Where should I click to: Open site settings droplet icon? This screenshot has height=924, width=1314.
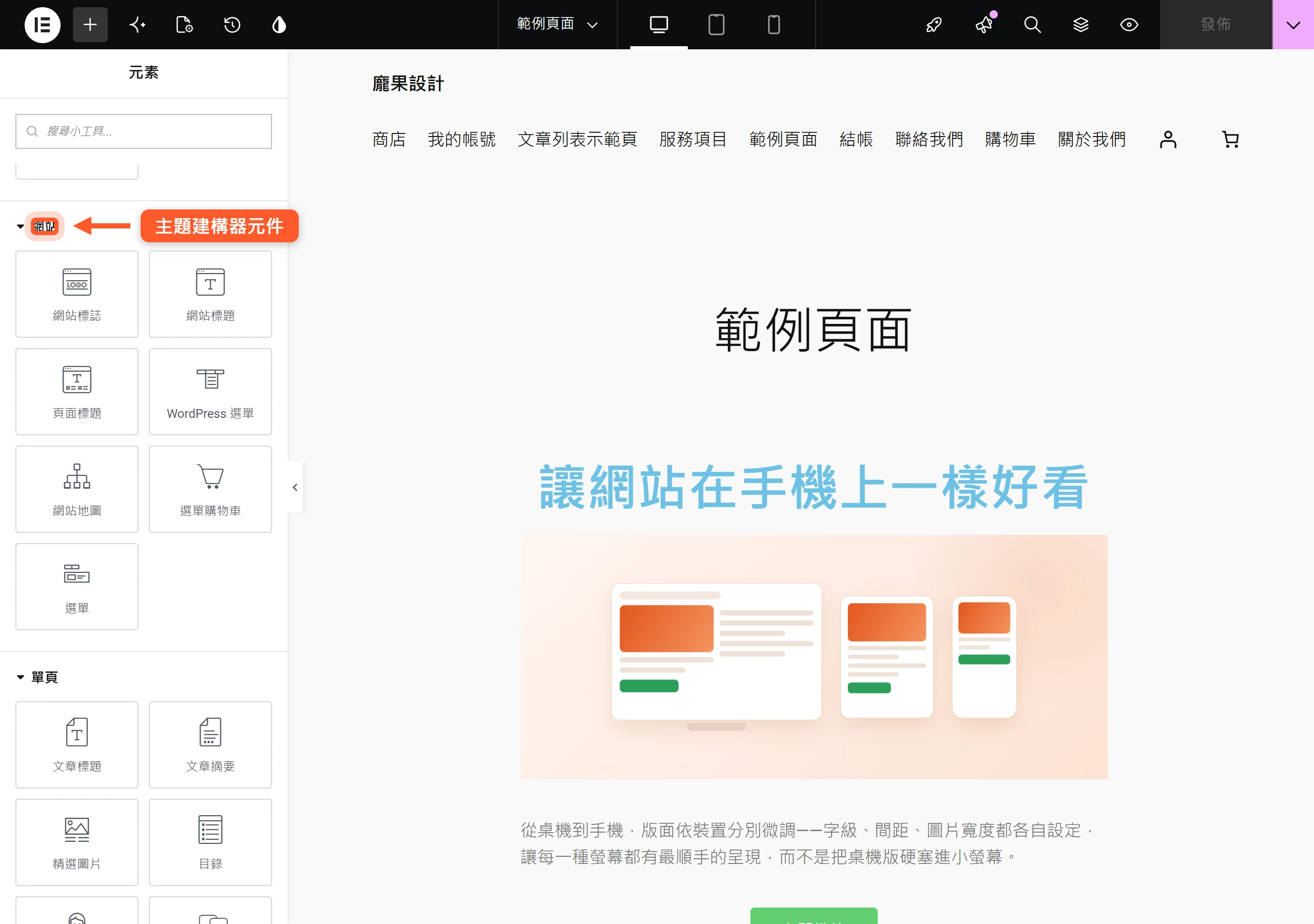[x=279, y=25]
